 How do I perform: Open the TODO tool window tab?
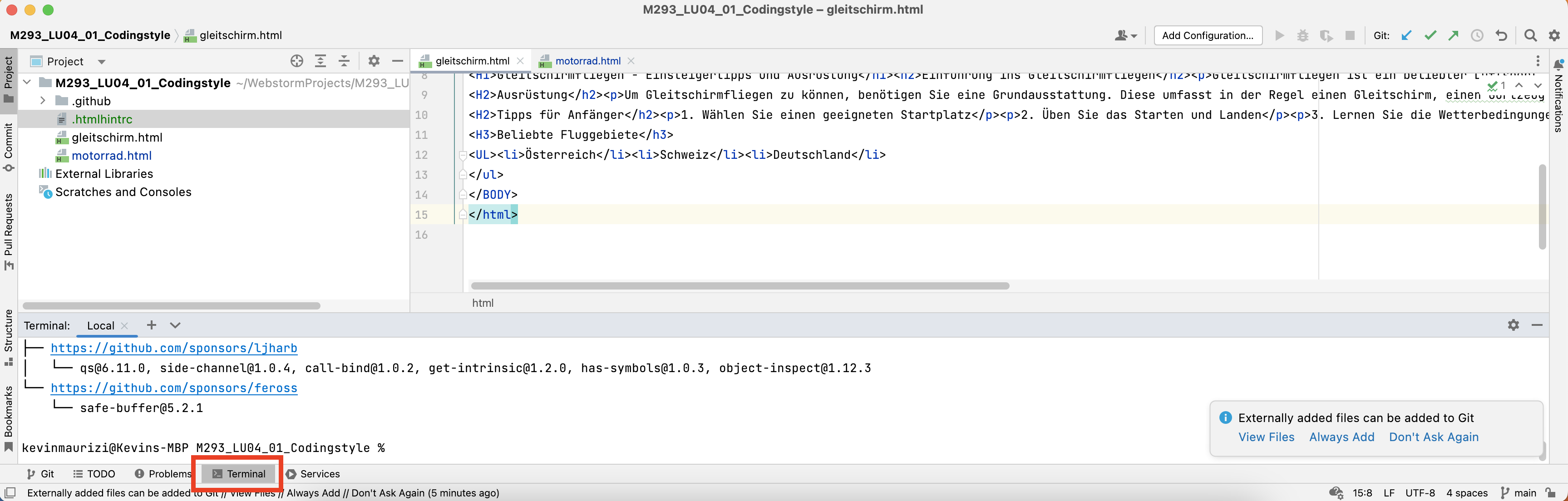click(94, 474)
